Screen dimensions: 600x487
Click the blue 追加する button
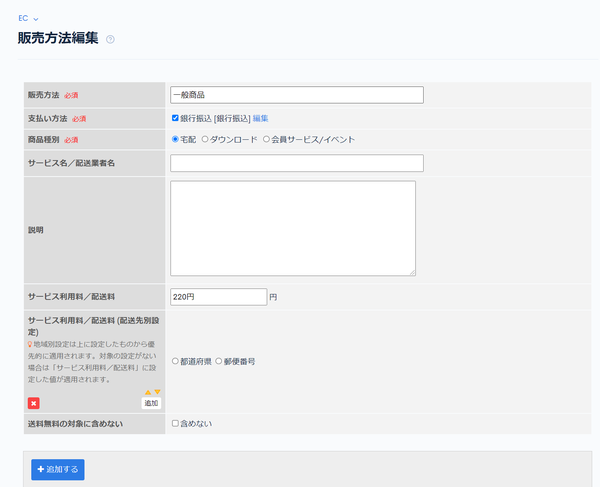(58, 469)
